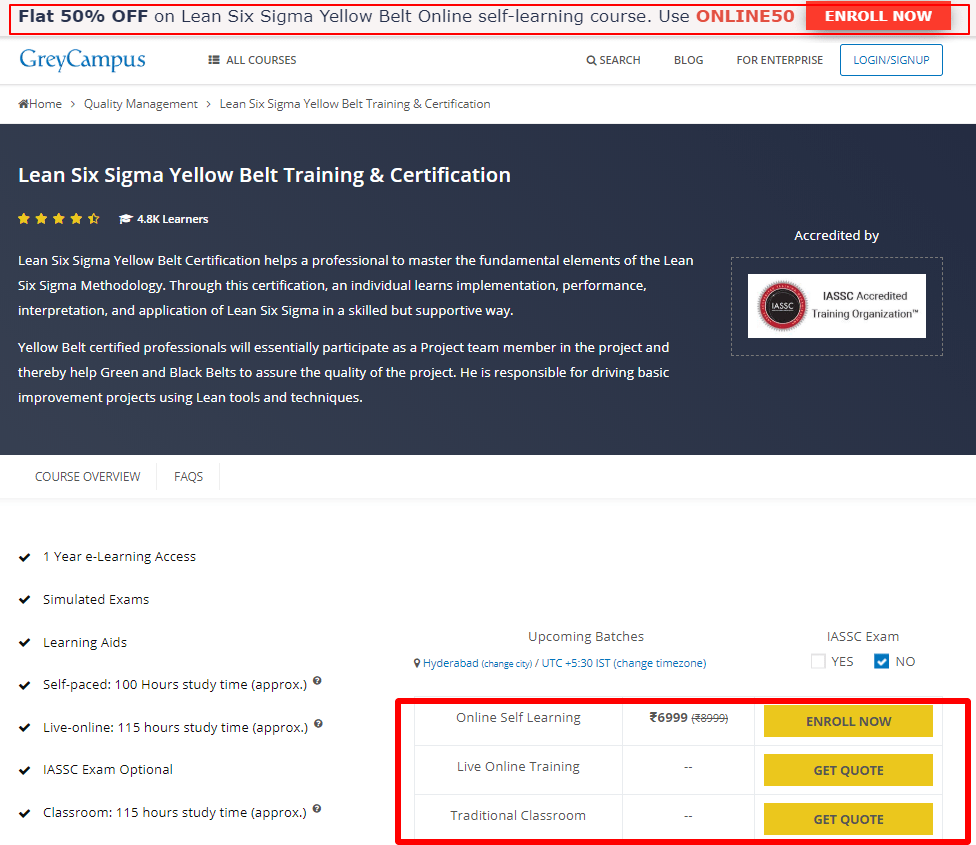
Task: Click the Traditional Classroom row label
Action: 518,816
